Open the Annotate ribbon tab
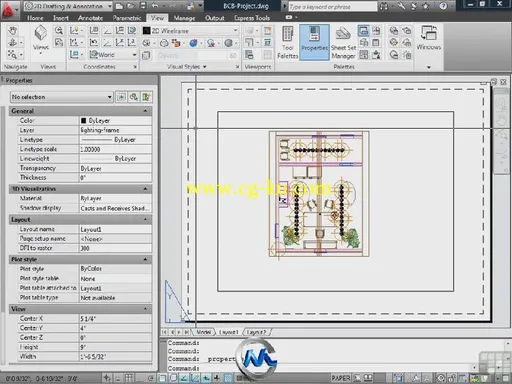This screenshot has width=512, height=384. 90,18
